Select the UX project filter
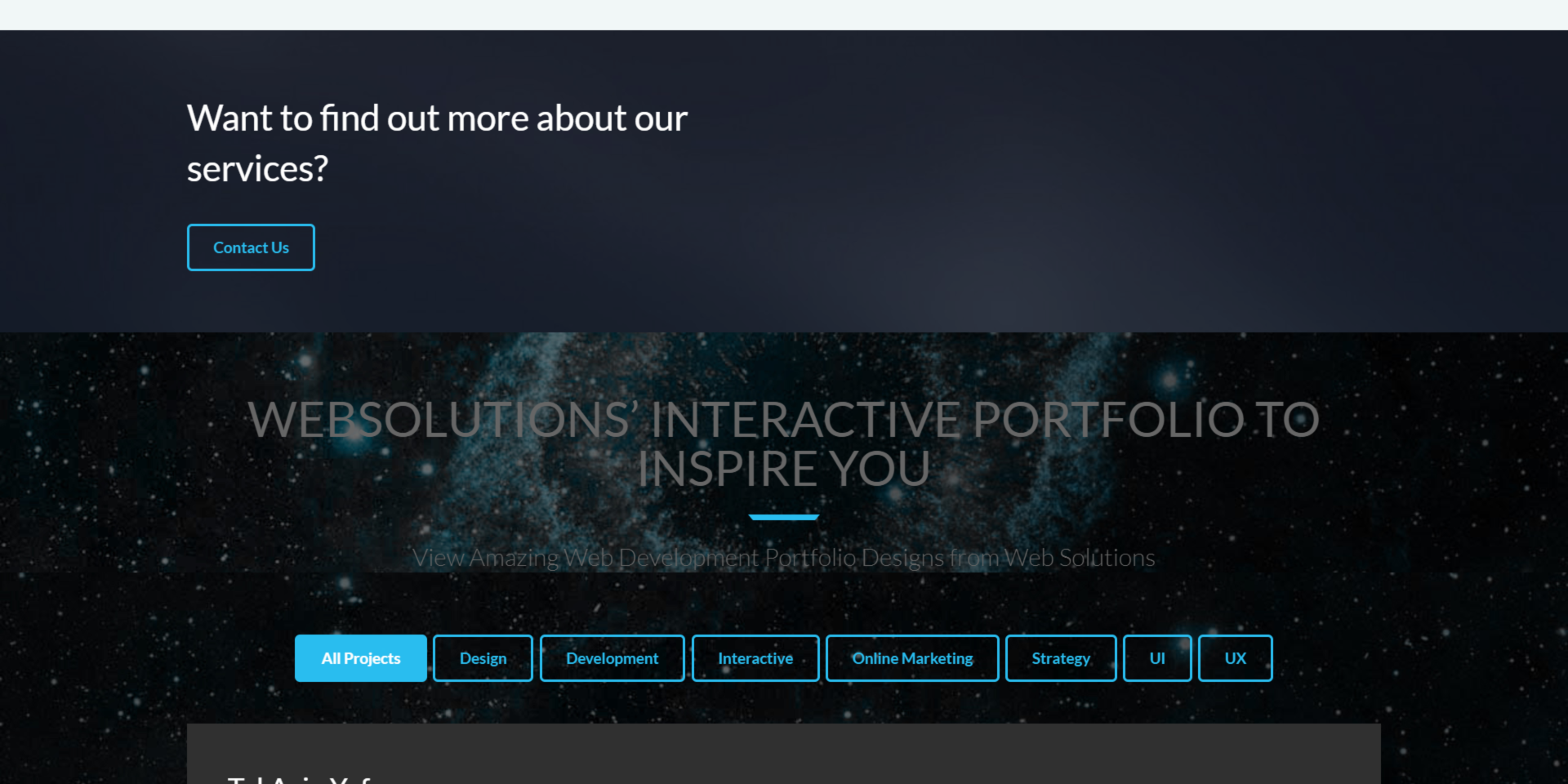1568x784 pixels. [x=1235, y=658]
